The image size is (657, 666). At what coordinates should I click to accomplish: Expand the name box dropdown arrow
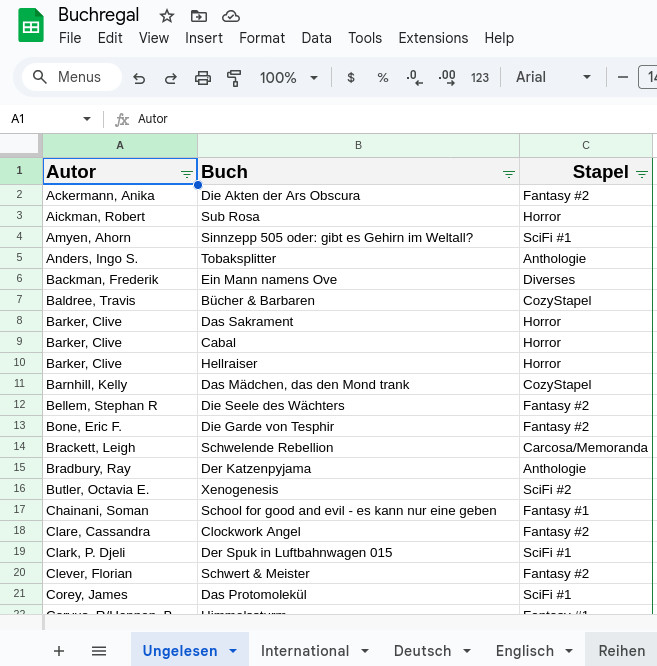point(87,119)
